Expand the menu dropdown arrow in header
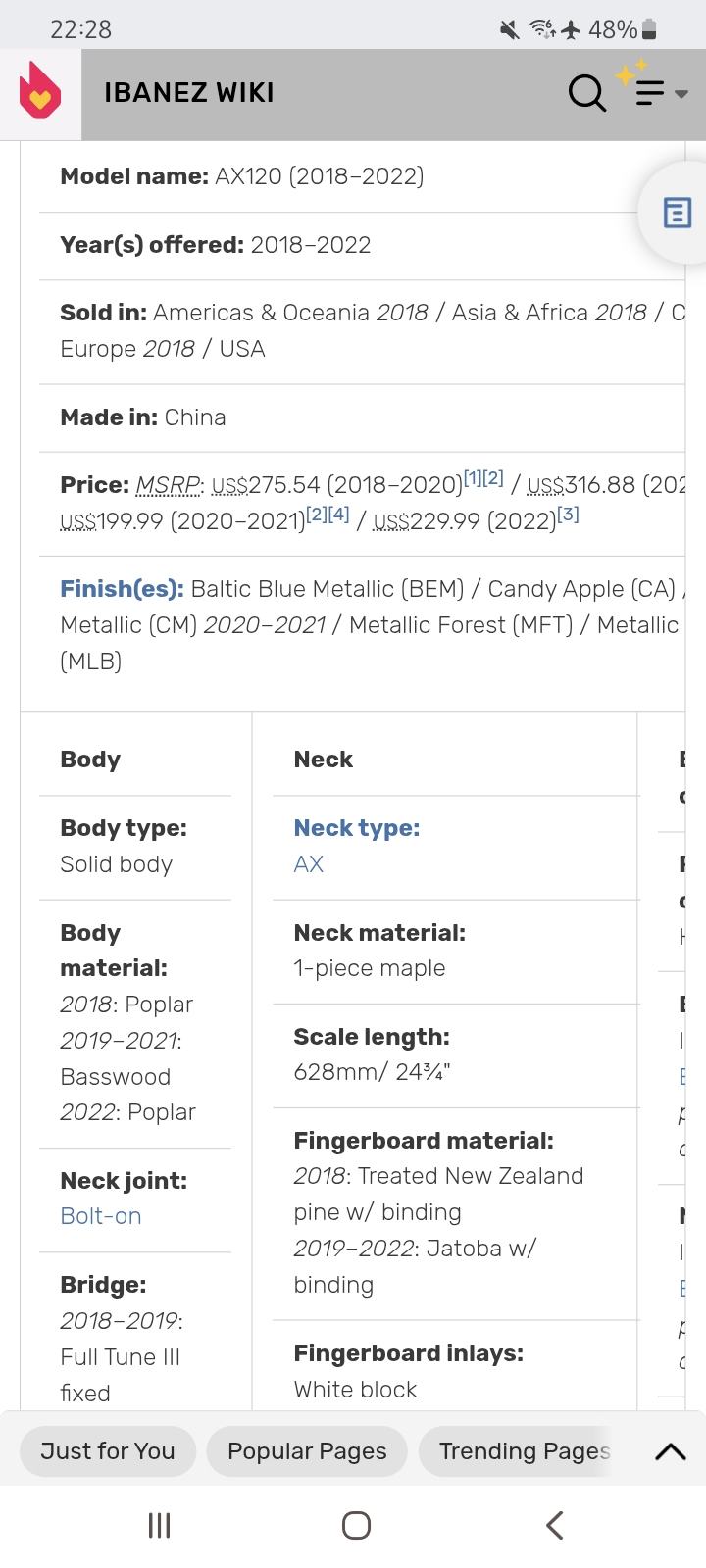 (681, 94)
